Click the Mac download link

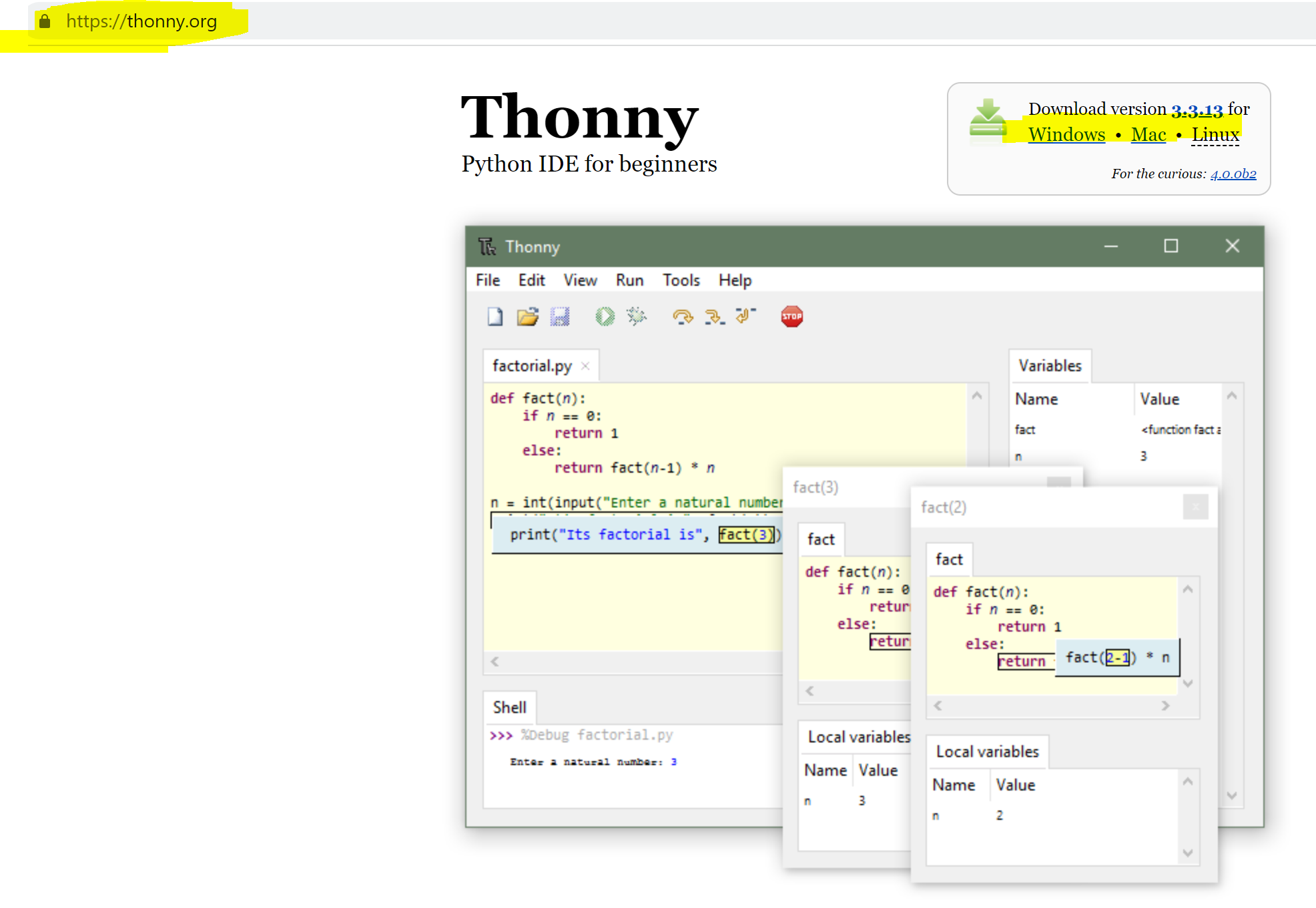(1148, 135)
